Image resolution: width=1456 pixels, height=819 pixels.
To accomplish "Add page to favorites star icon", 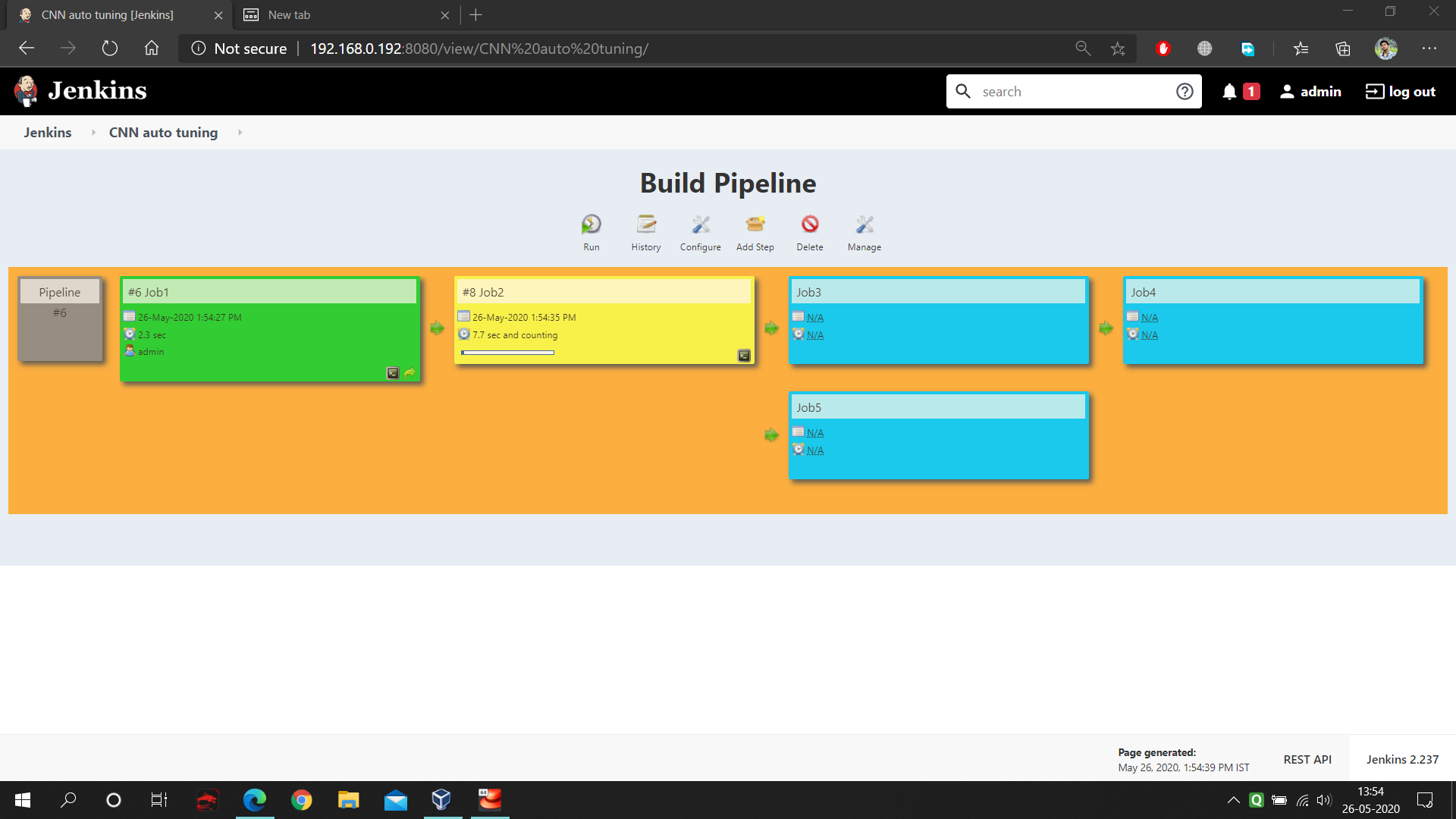I will (x=1118, y=49).
